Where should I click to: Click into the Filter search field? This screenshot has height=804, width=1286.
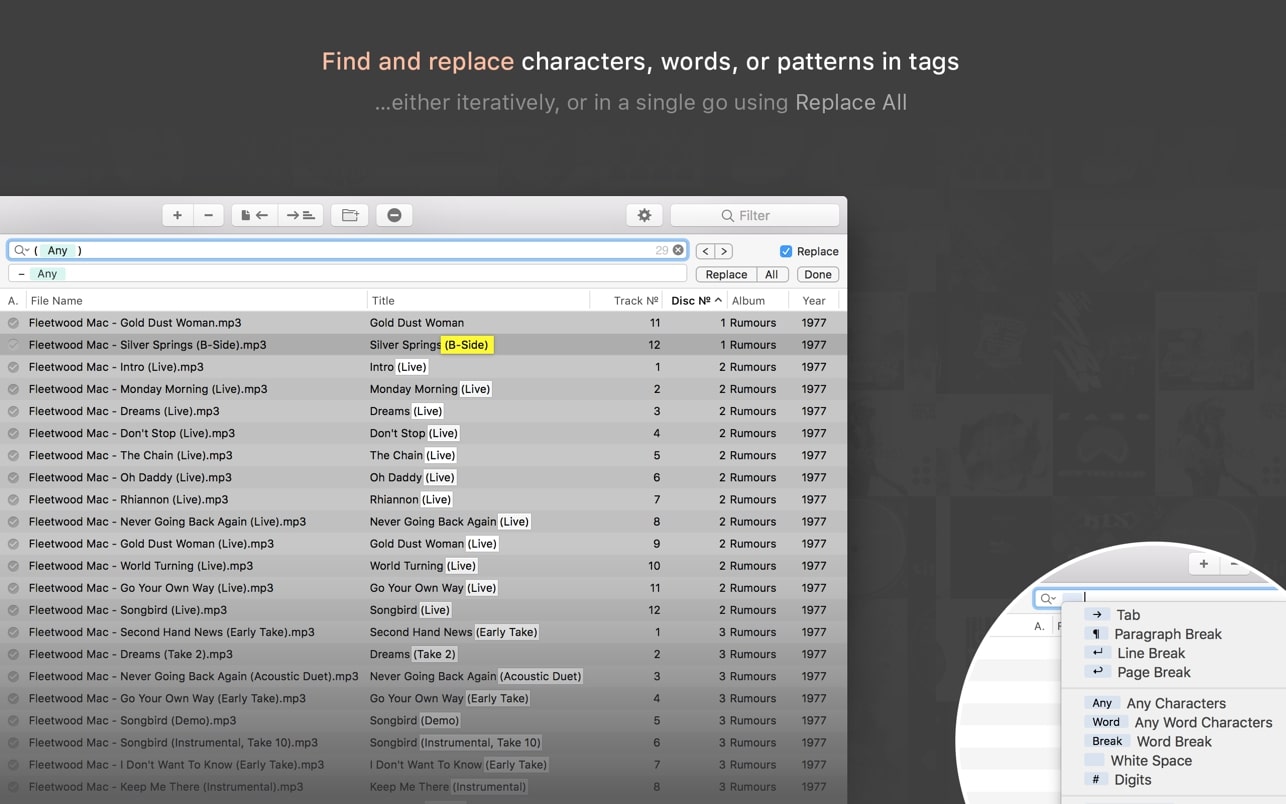[x=755, y=215]
